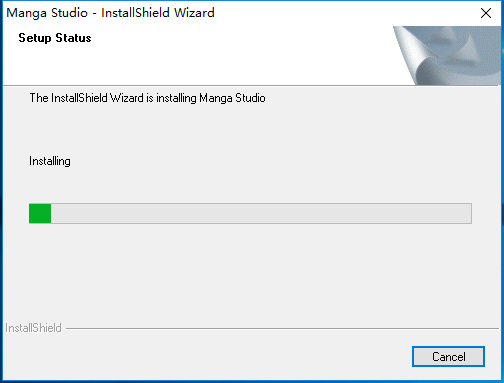Screen dimensions: 504x383
Task: Click the Installing status label
Action: 50,161
